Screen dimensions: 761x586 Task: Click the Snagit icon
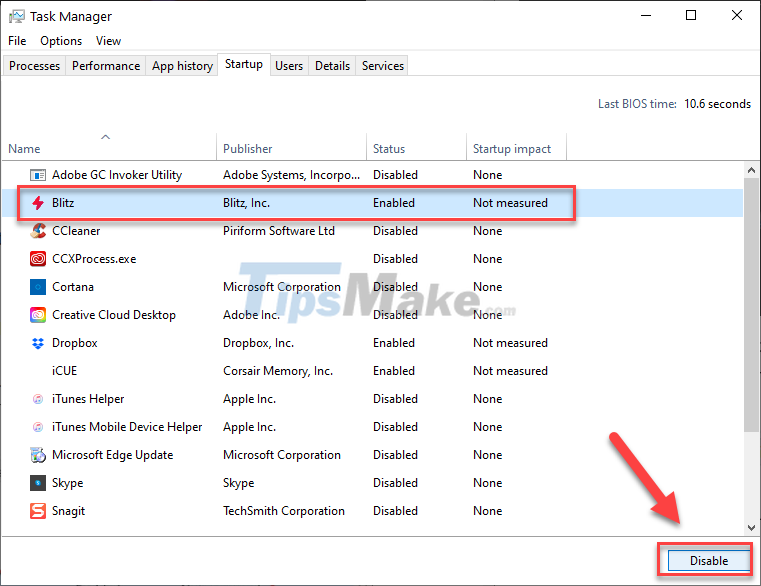[x=38, y=511]
